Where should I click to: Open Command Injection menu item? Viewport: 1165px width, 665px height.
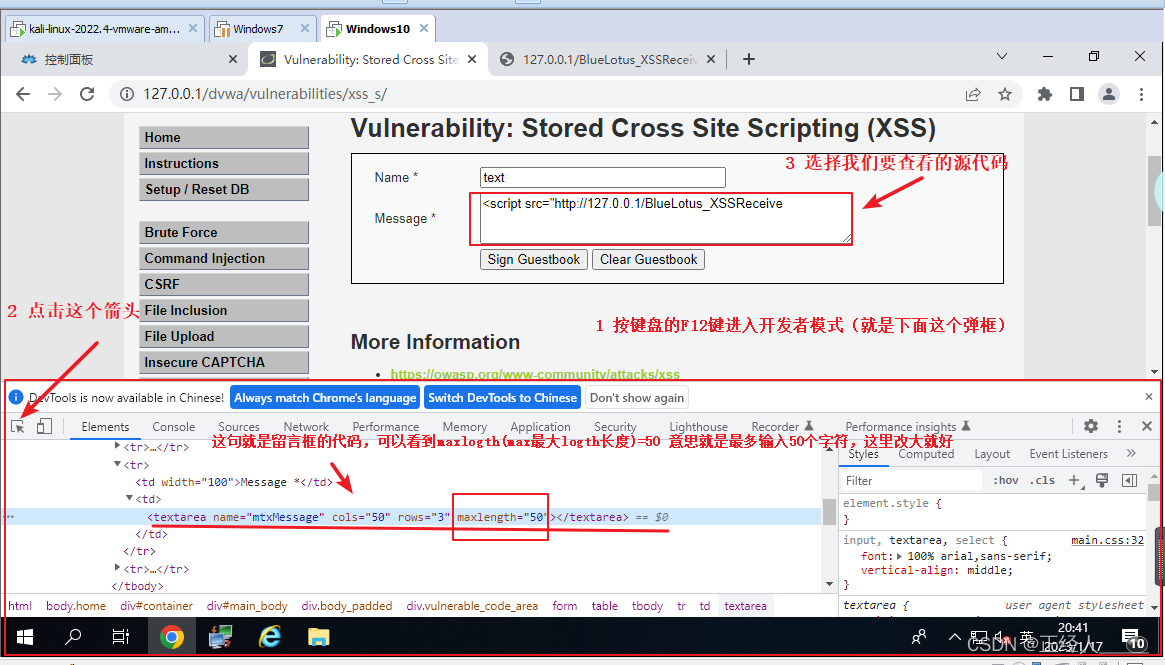(x=224, y=258)
